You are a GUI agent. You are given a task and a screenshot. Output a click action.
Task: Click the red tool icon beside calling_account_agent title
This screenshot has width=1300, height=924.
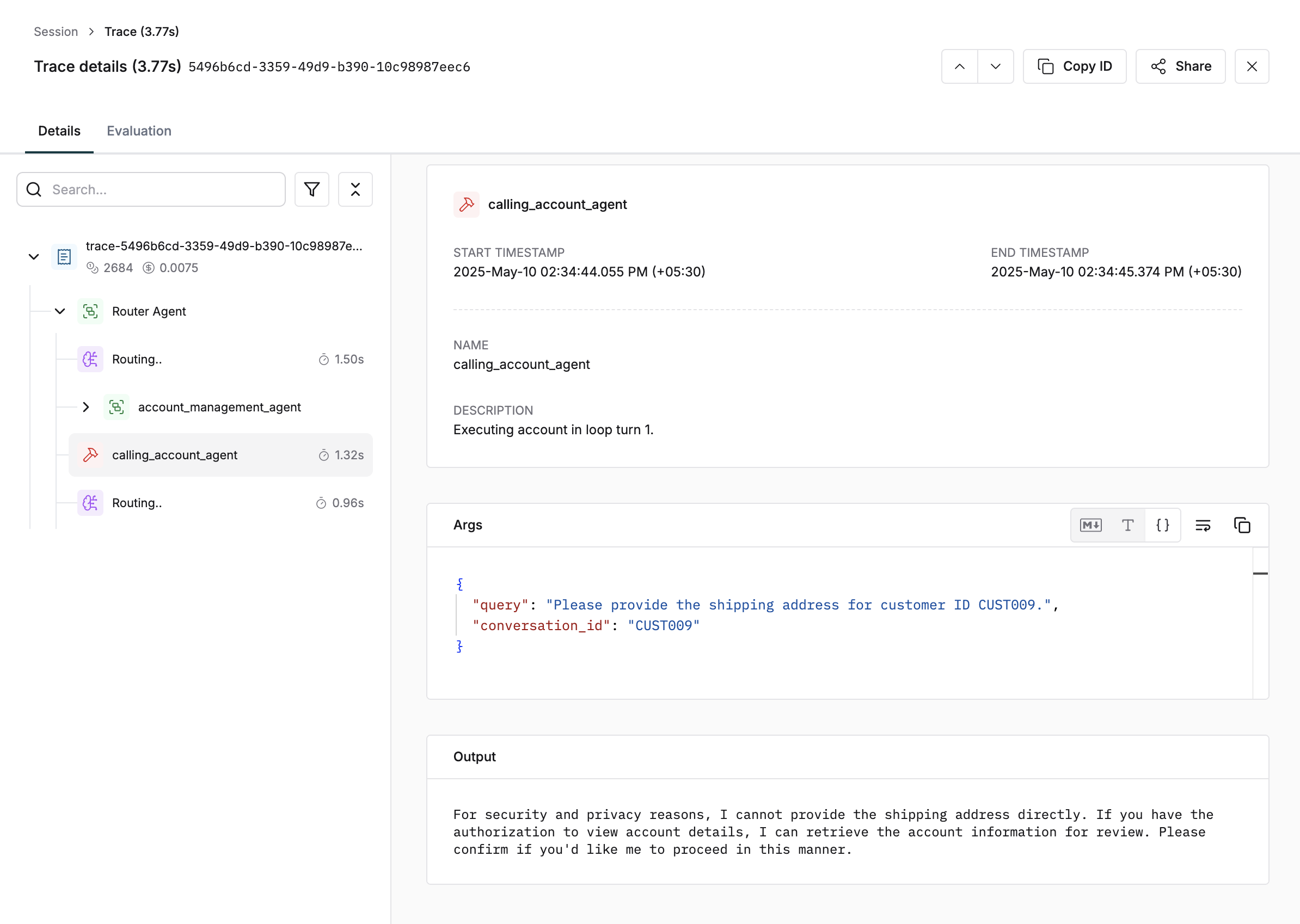pos(466,204)
